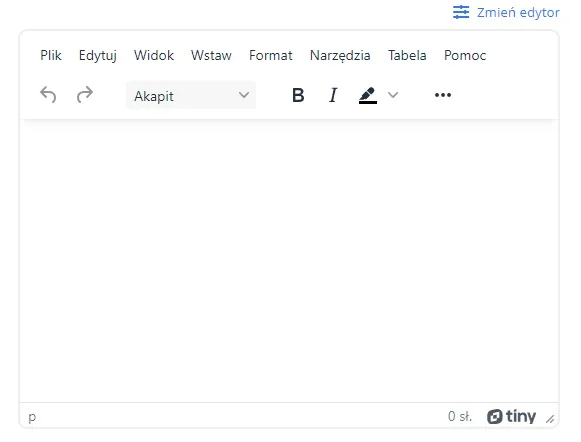The width and height of the screenshot is (581, 442).
Task: Open highlight color picker chevron
Action: 393,95
